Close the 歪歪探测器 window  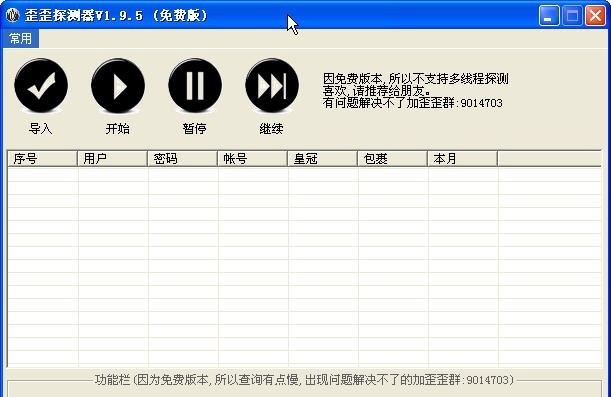(x=596, y=16)
